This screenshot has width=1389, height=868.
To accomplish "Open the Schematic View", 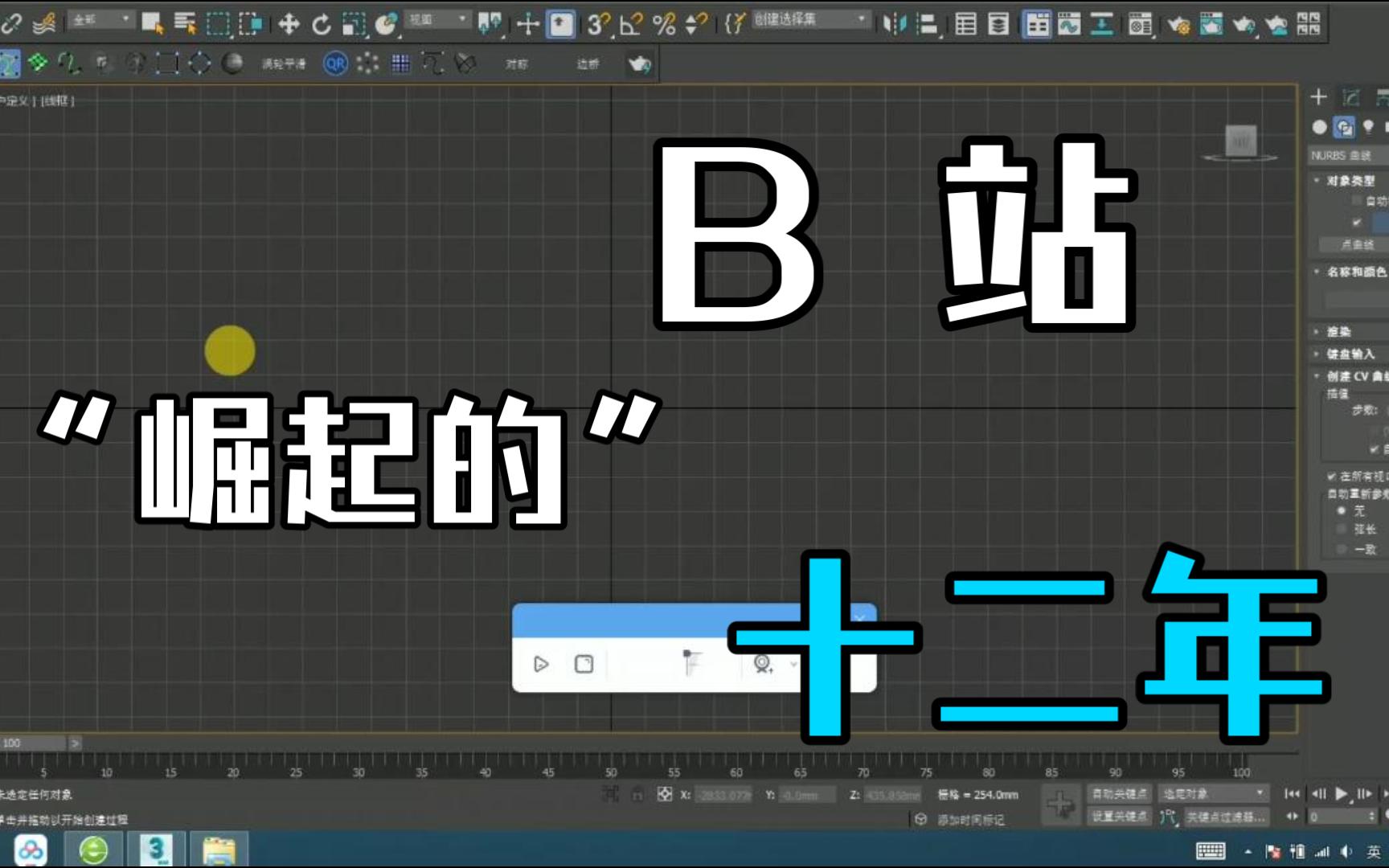I will pos(1102,24).
